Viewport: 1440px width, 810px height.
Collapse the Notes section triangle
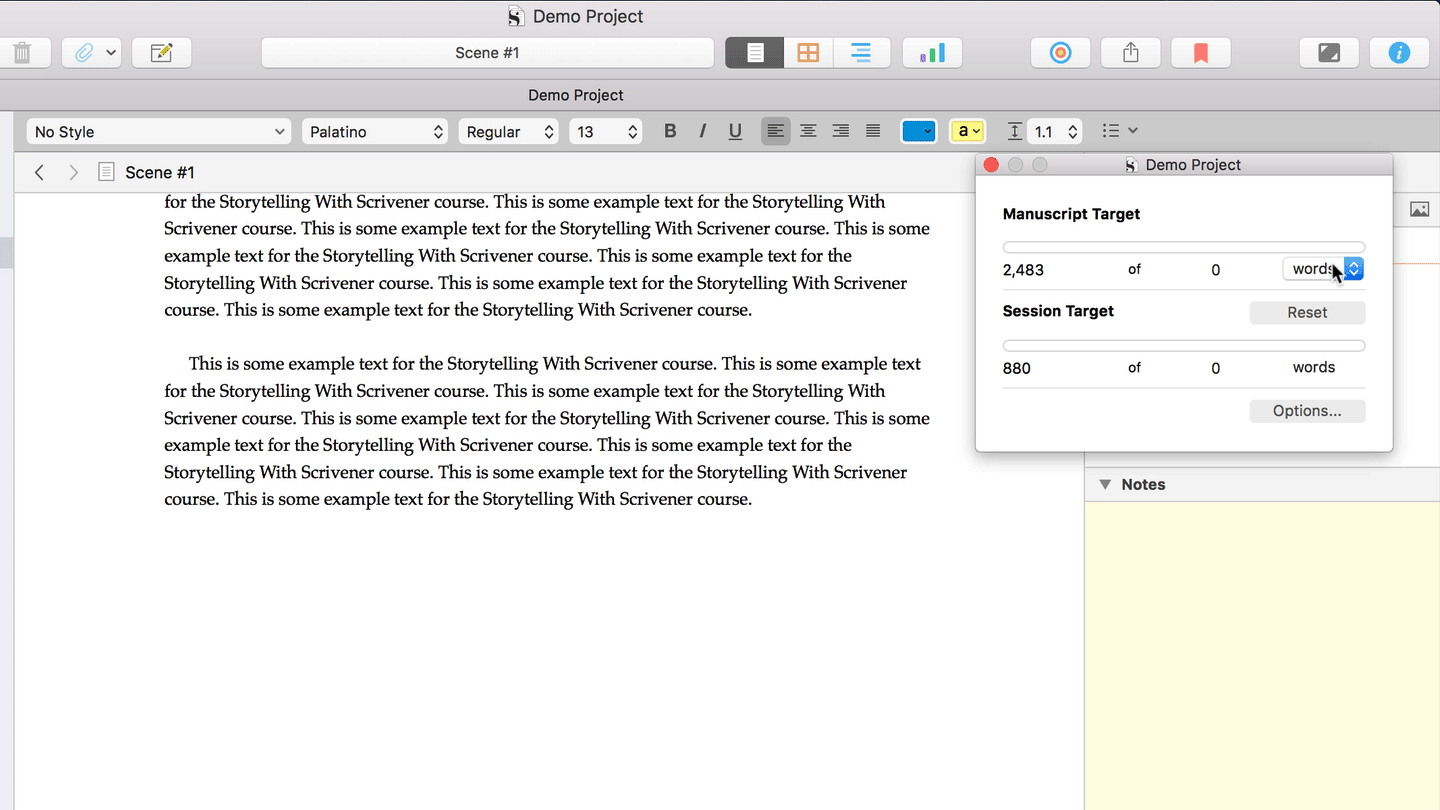coord(1105,484)
